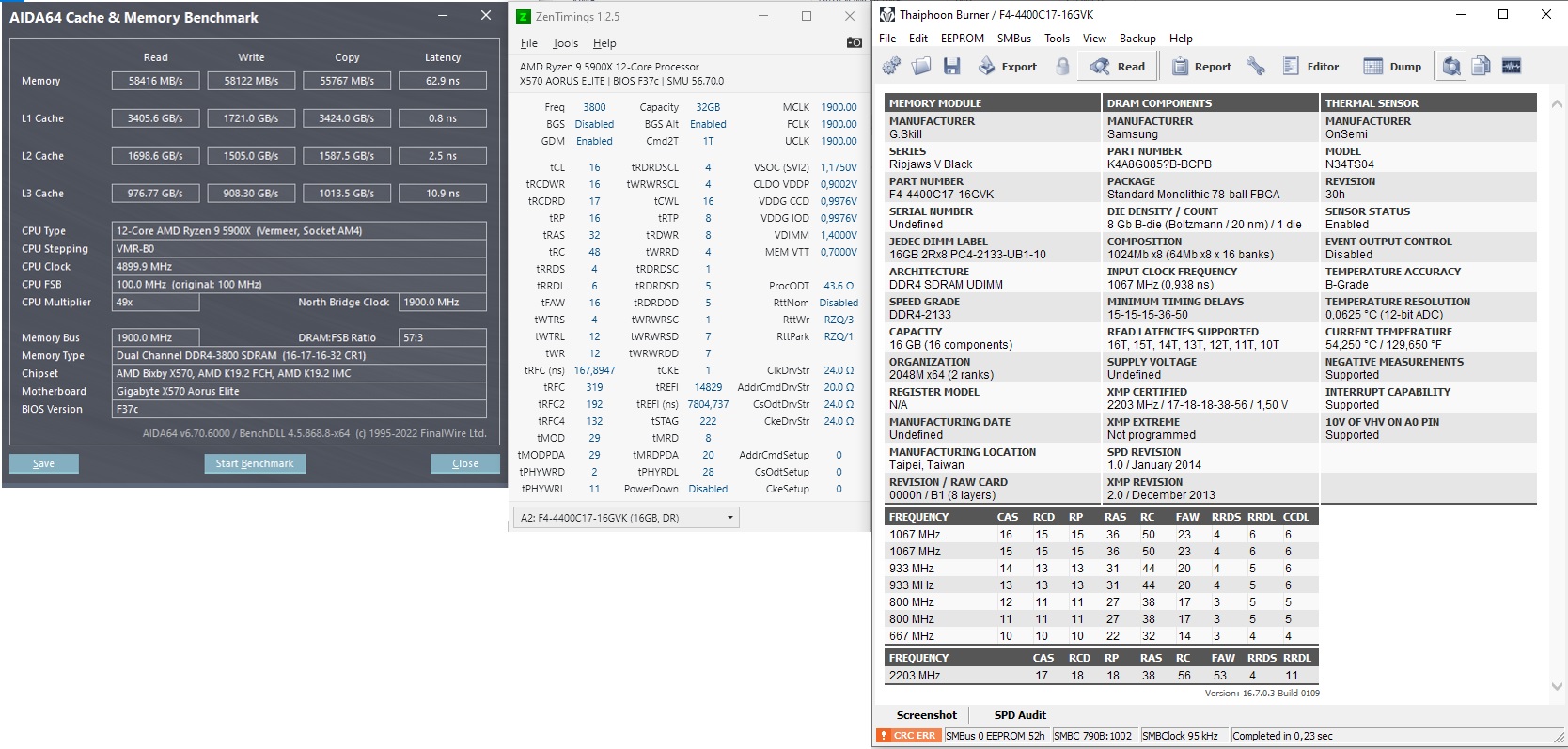Click the GDM Enabled value in ZenTimings
Screen dimensions: 1568x749
click(594, 141)
